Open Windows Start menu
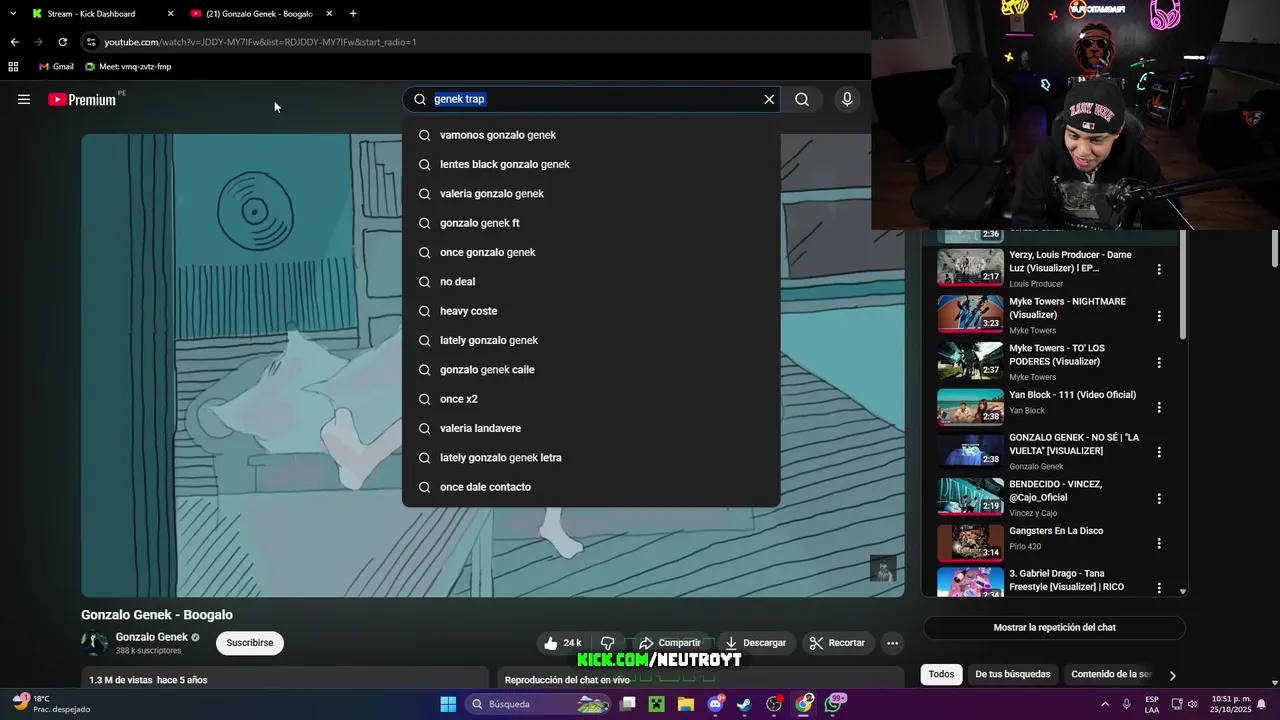Viewport: 1280px width, 720px height. pos(448,704)
